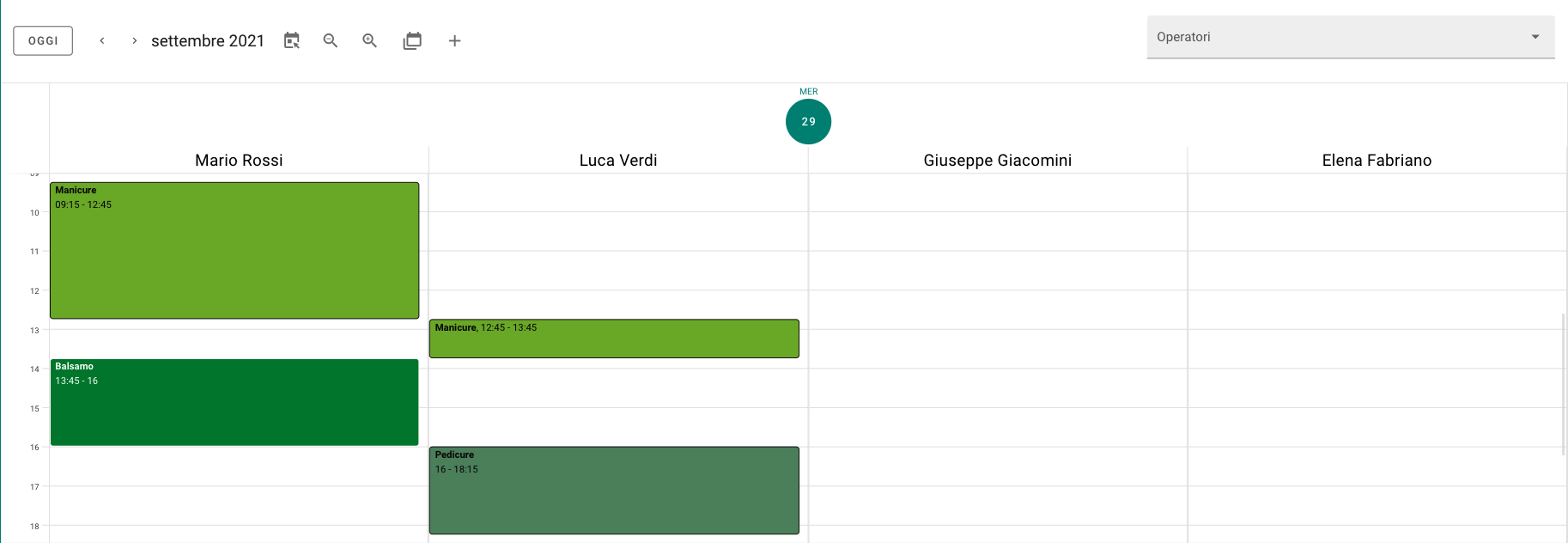This screenshot has width=1568, height=543.
Task: Expand the Operatori dropdown arrow
Action: pyautogui.click(x=1535, y=37)
